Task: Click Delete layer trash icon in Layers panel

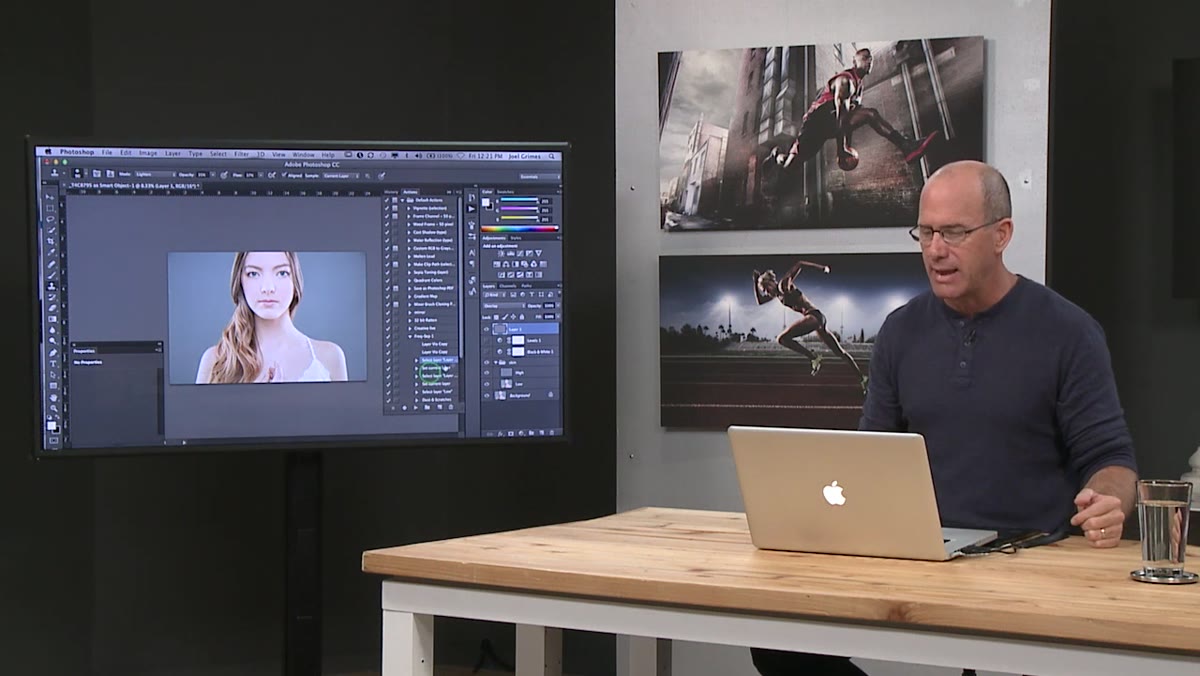Action: 552,433
